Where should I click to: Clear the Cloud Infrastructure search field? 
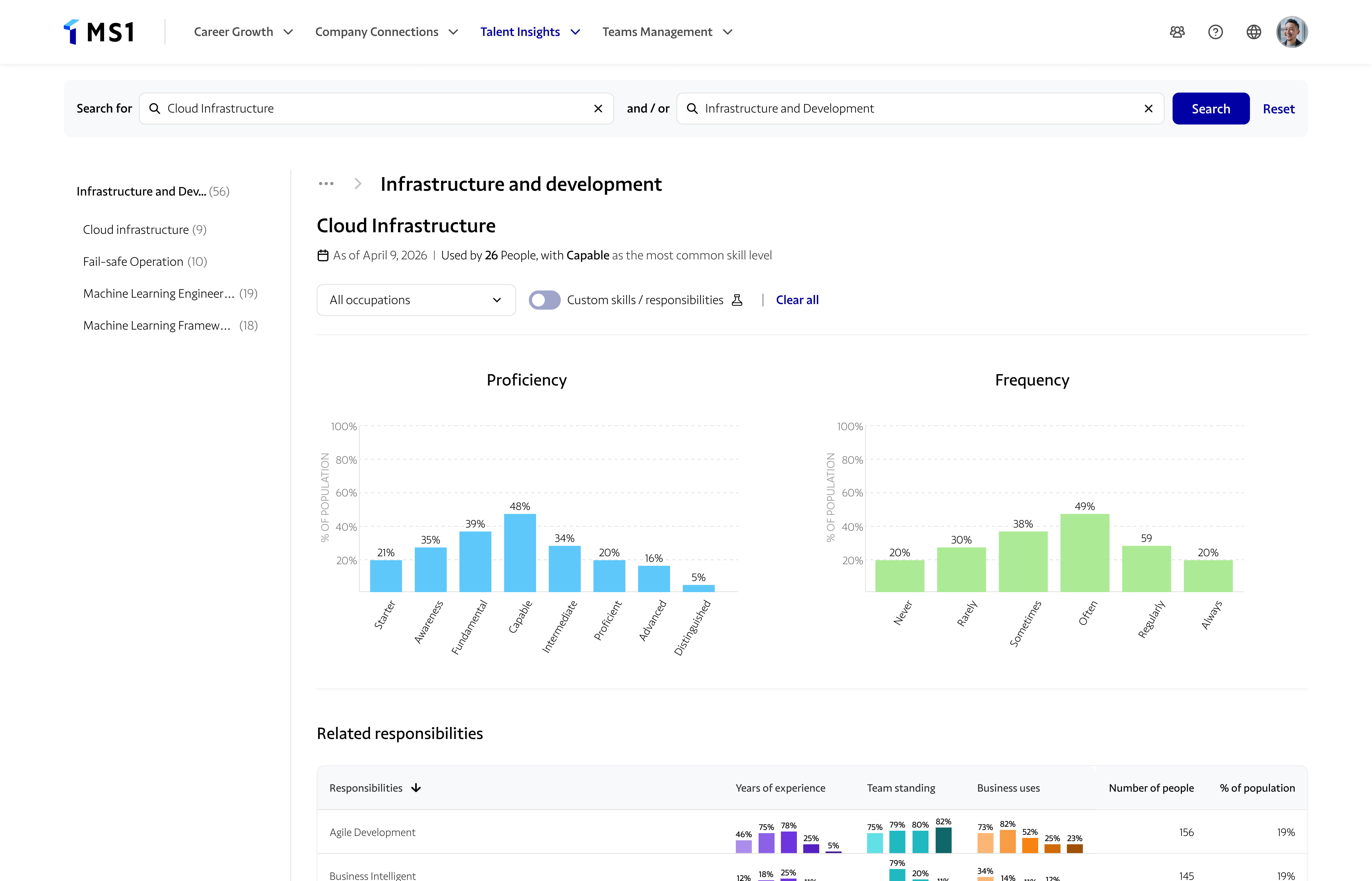coord(598,109)
